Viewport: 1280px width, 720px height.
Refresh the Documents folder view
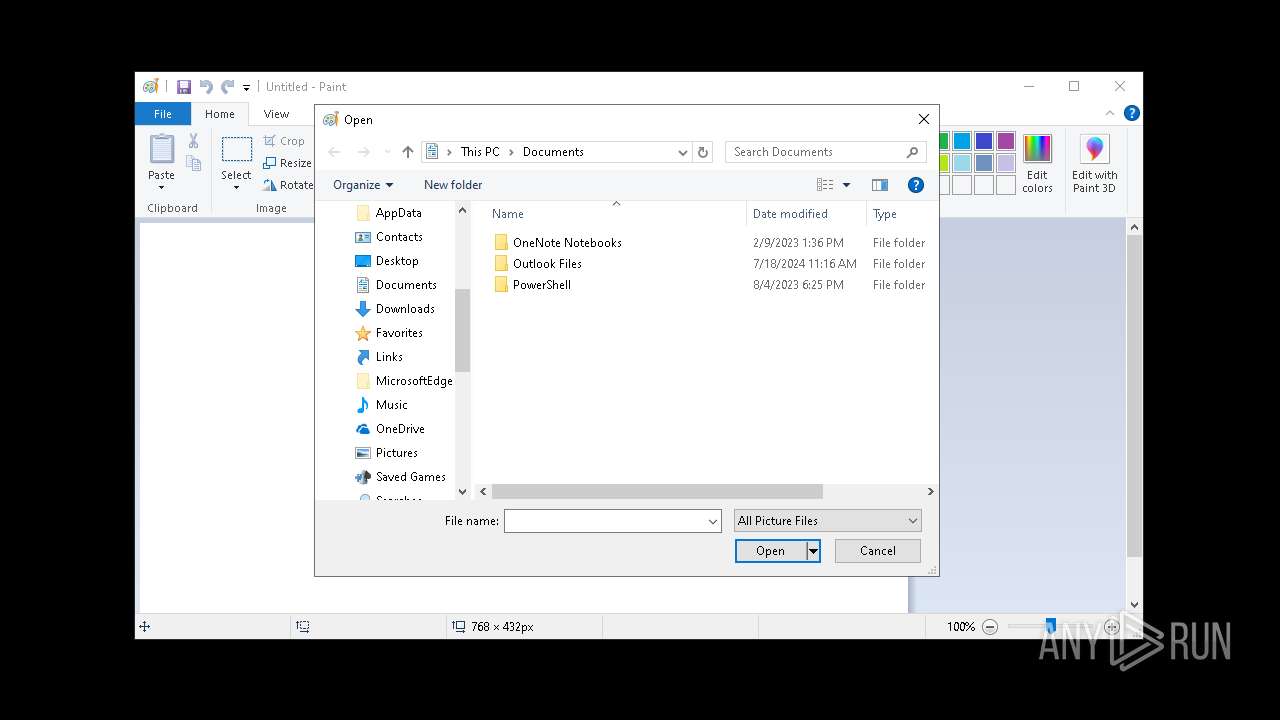[703, 152]
